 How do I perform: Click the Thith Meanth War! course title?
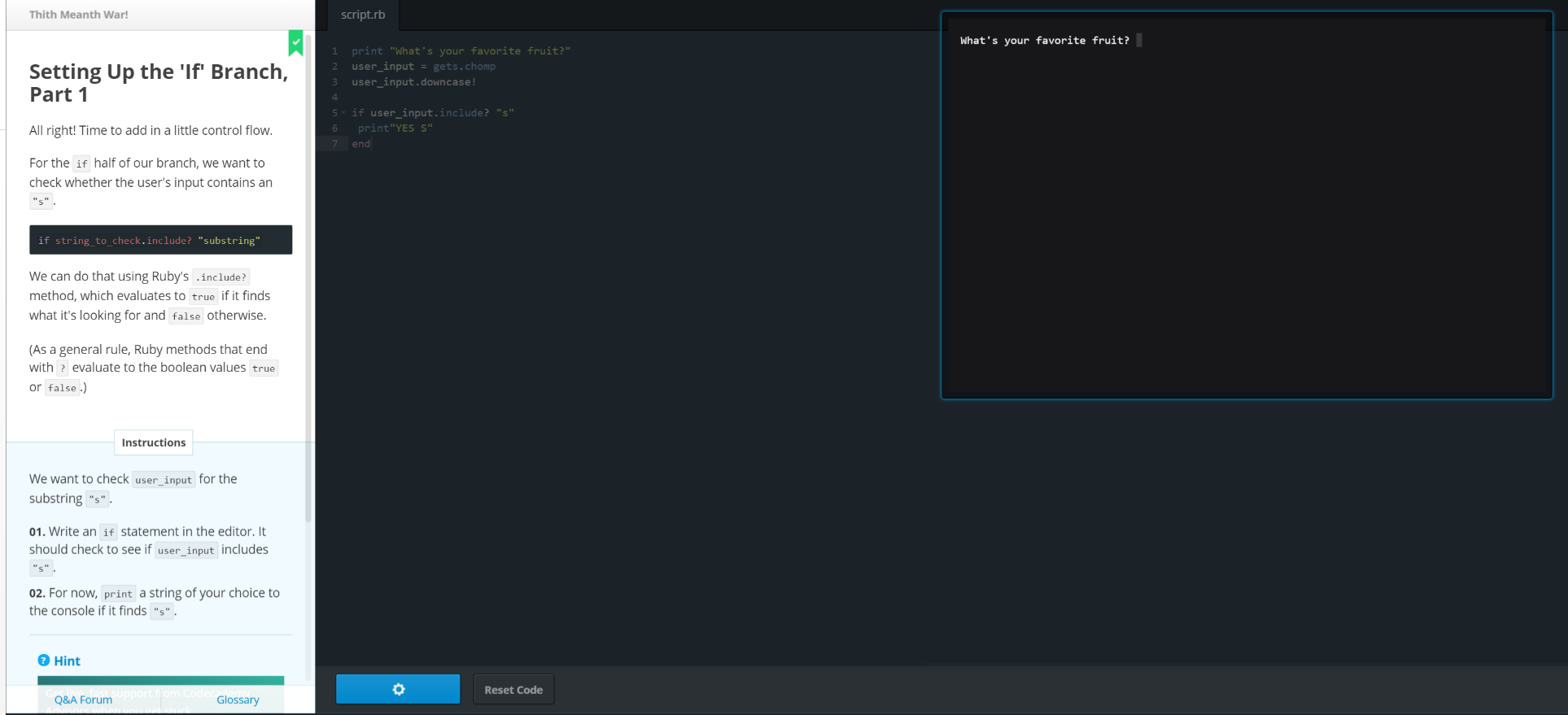pyautogui.click(x=79, y=15)
